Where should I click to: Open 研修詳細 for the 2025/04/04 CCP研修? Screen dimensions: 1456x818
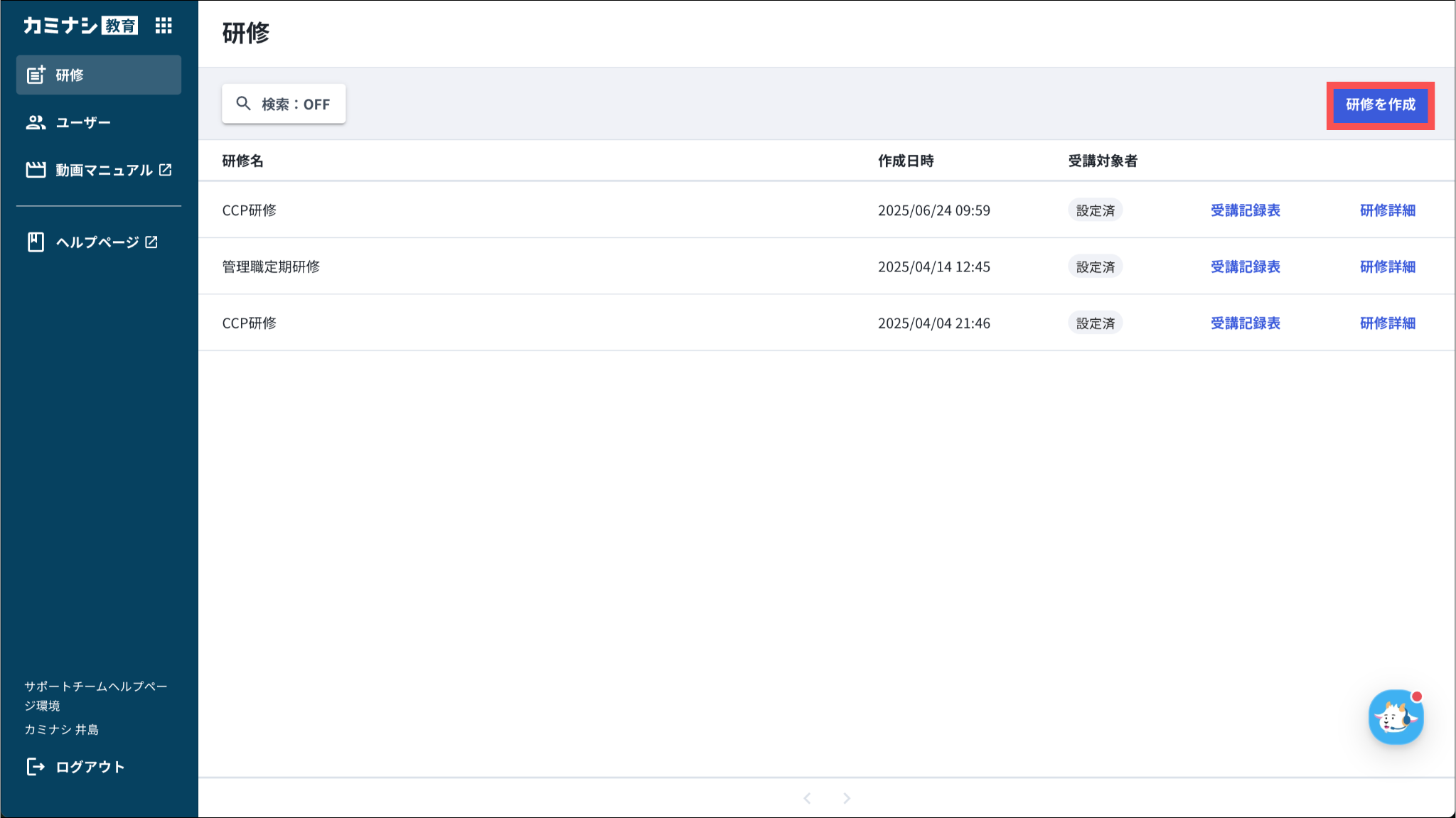[1387, 323]
